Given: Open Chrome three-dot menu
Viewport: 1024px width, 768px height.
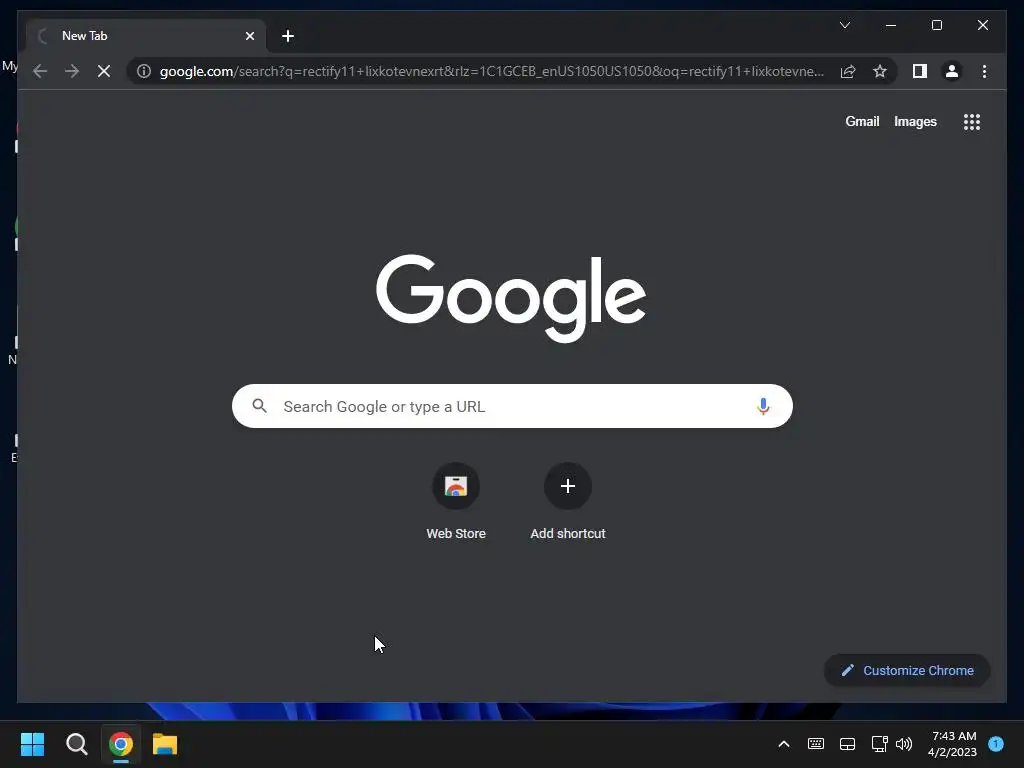Looking at the screenshot, I should click(x=984, y=71).
